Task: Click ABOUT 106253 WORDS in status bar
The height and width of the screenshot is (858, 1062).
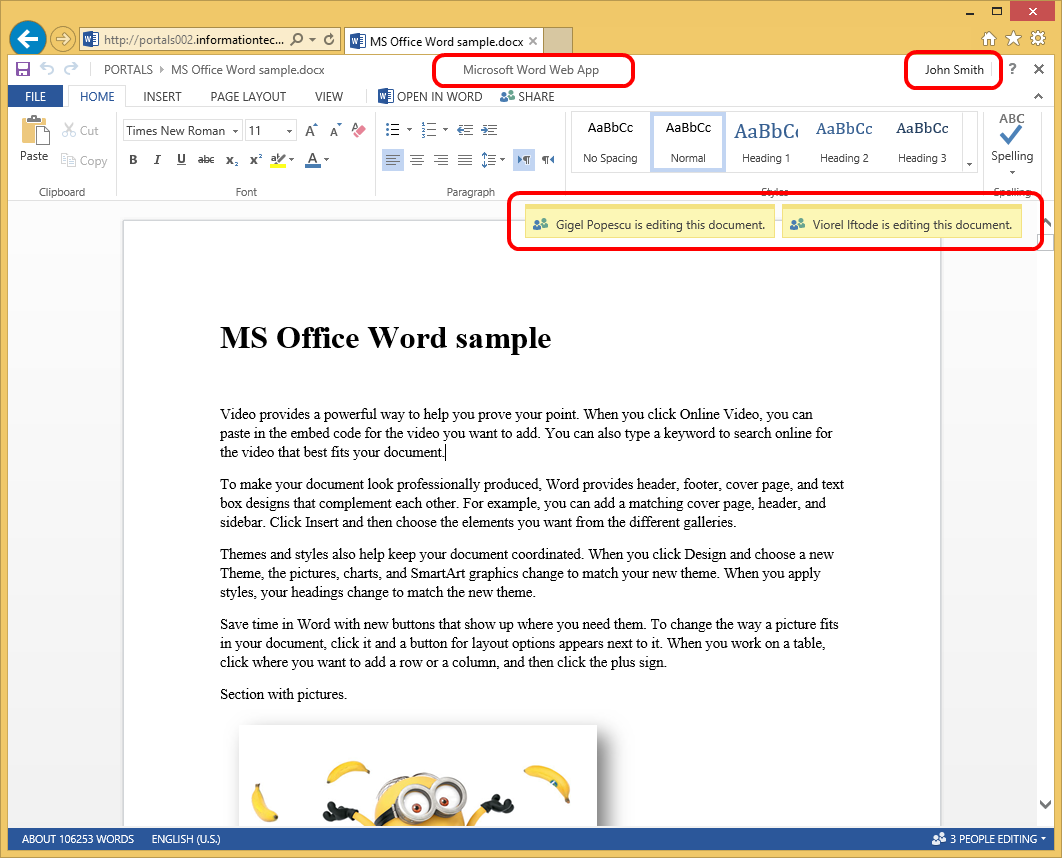Action: pos(78,838)
